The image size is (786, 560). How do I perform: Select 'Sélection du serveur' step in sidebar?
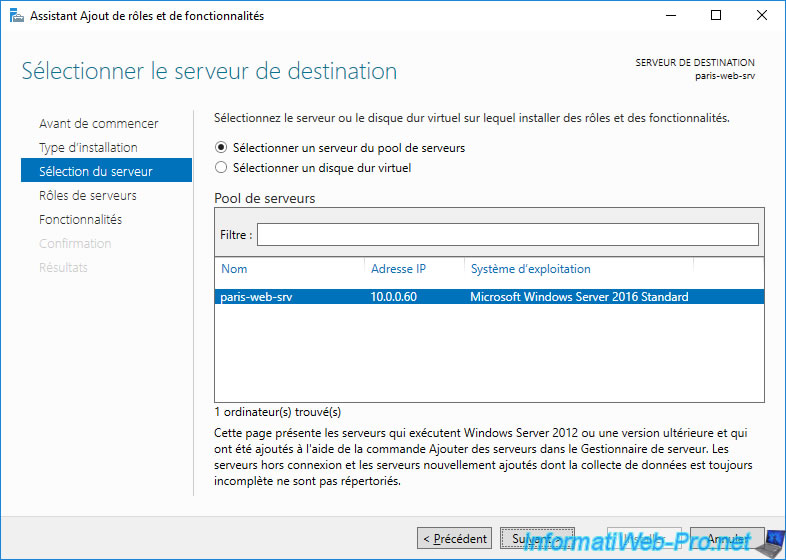[x=106, y=170]
